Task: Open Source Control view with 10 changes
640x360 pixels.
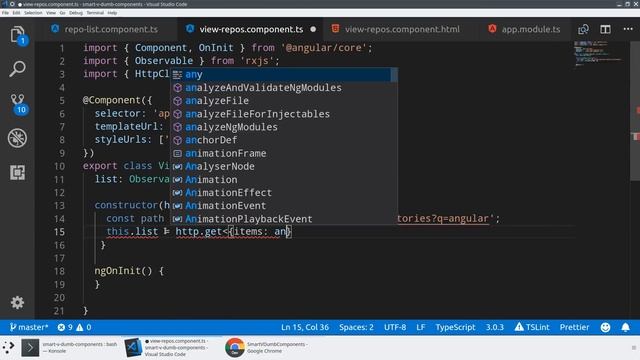Action: pos(17,104)
